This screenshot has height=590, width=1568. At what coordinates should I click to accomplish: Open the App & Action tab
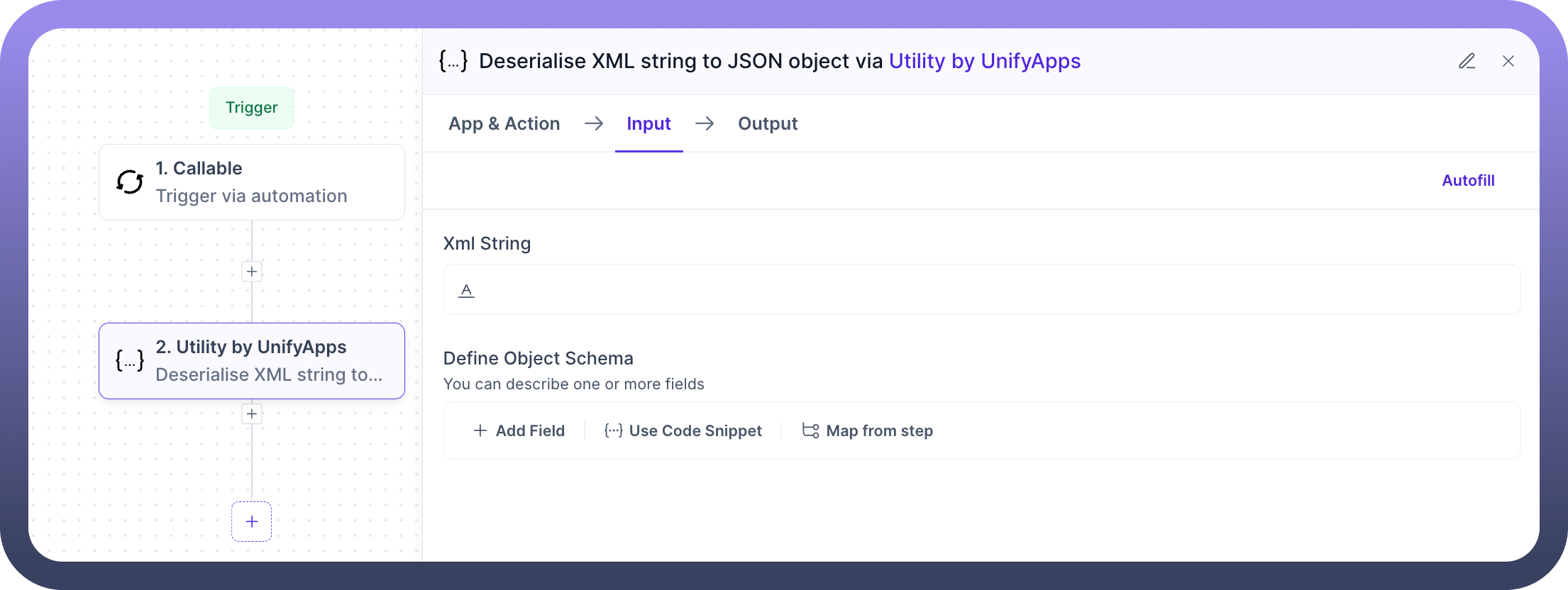pos(504,123)
